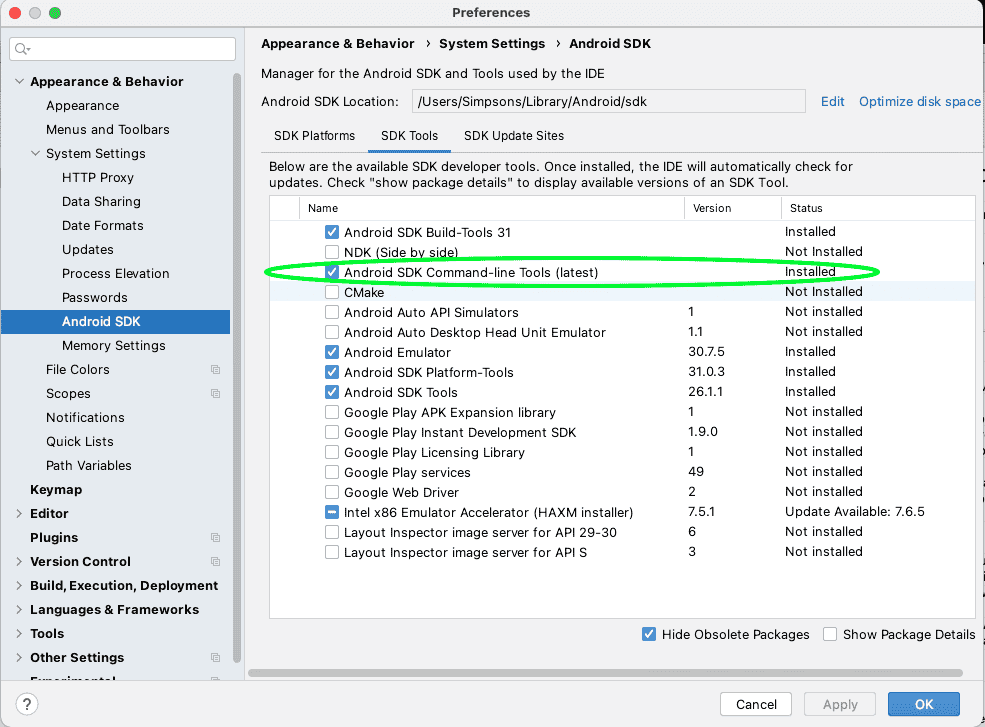Image resolution: width=985 pixels, height=727 pixels.
Task: Check Layout Inspector image server API S
Action: 332,552
